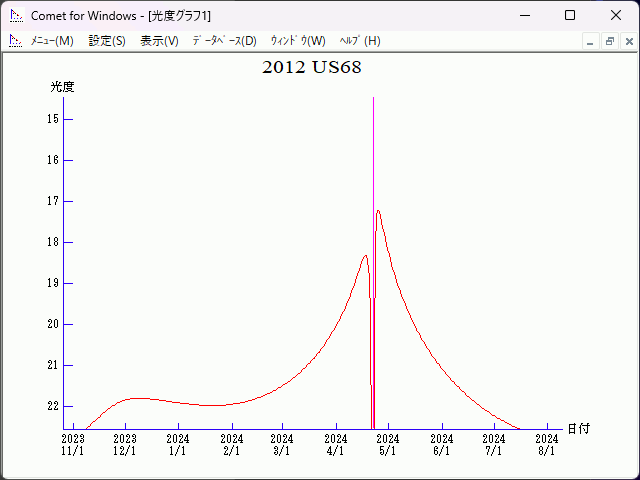Open the データベース(D) database menu

224,41
